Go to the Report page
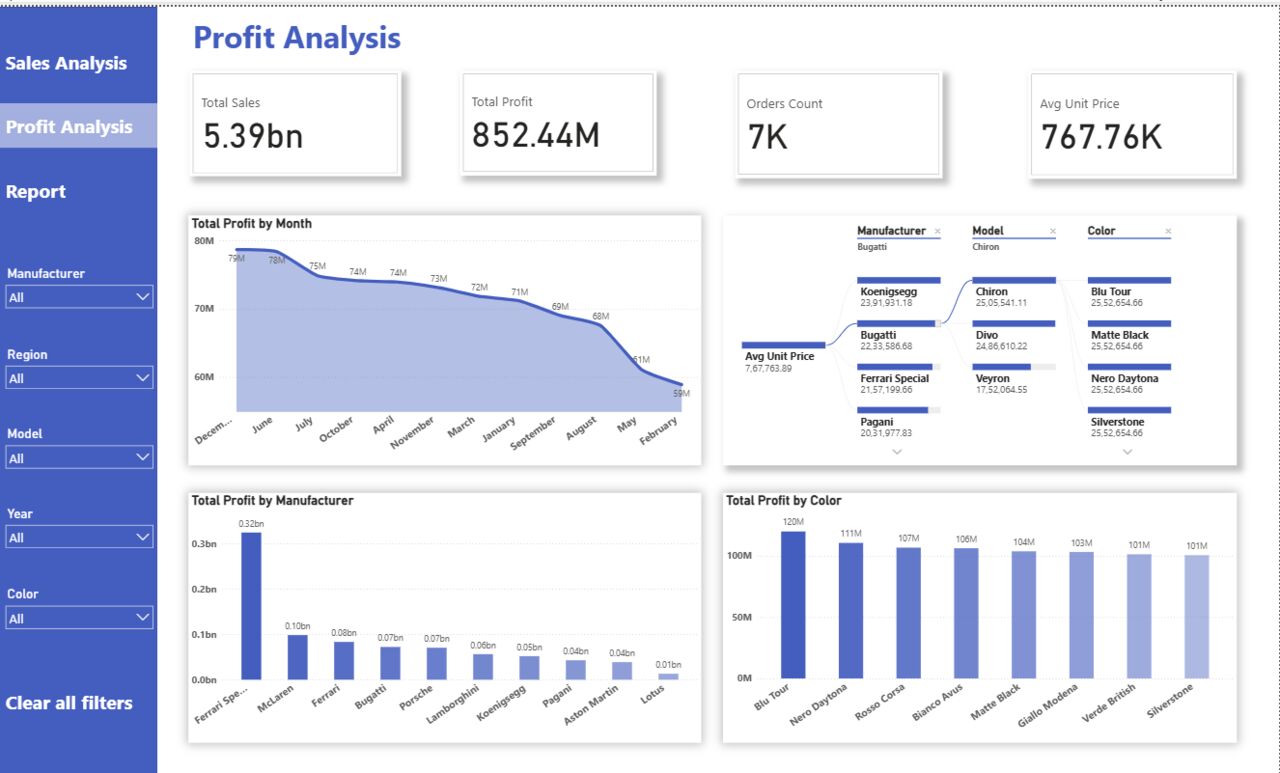The height and width of the screenshot is (773, 1280). (36, 191)
